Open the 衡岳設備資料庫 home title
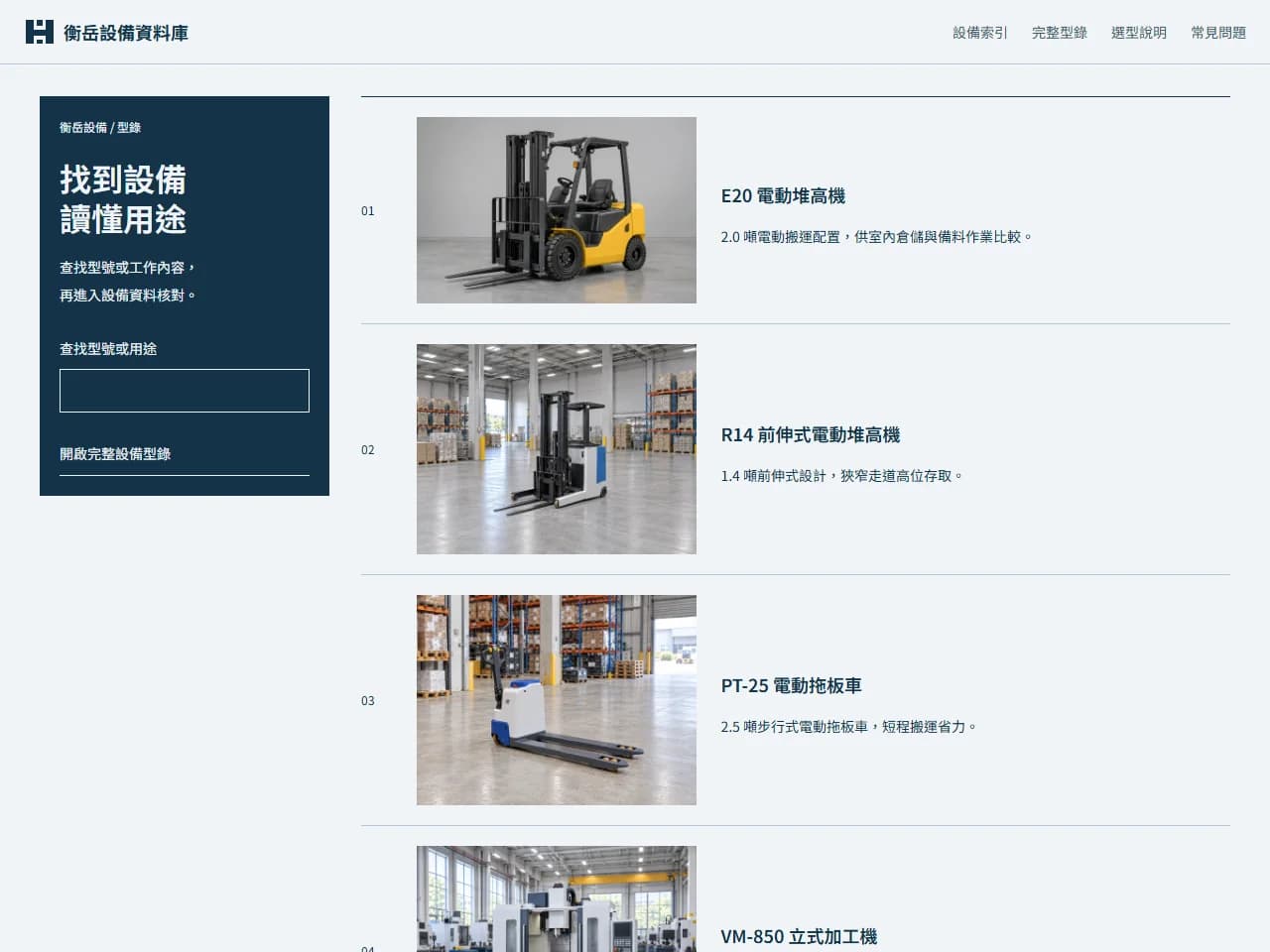The height and width of the screenshot is (952, 1270). click(x=126, y=33)
